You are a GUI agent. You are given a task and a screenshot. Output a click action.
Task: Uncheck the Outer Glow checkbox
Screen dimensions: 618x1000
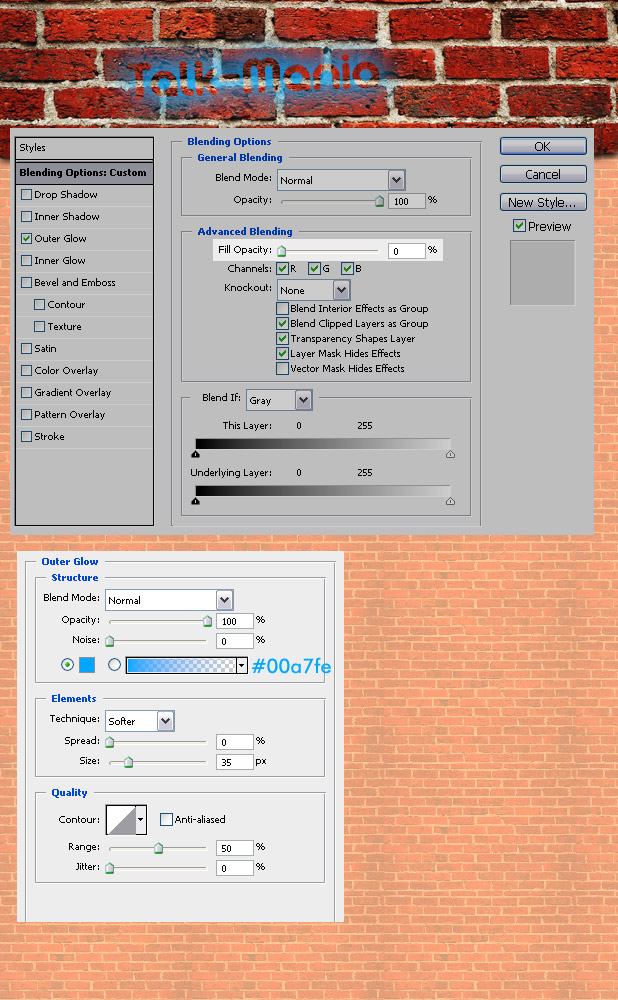27,239
